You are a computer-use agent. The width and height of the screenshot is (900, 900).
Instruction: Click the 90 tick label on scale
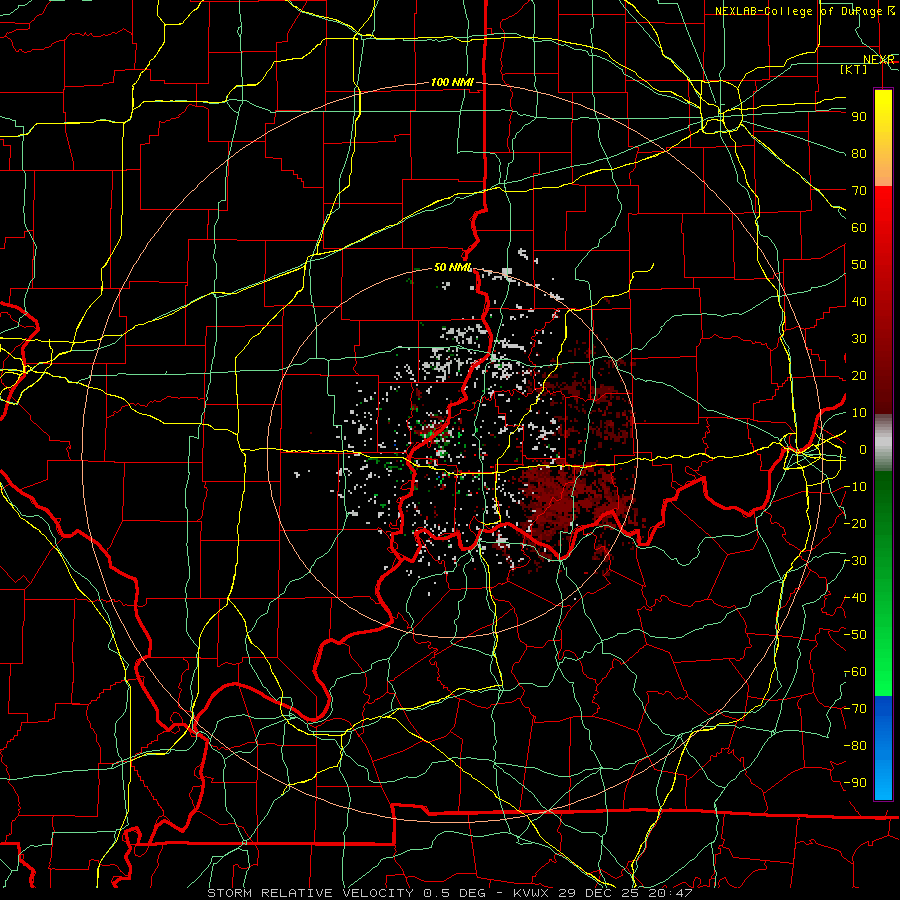pyautogui.click(x=859, y=117)
